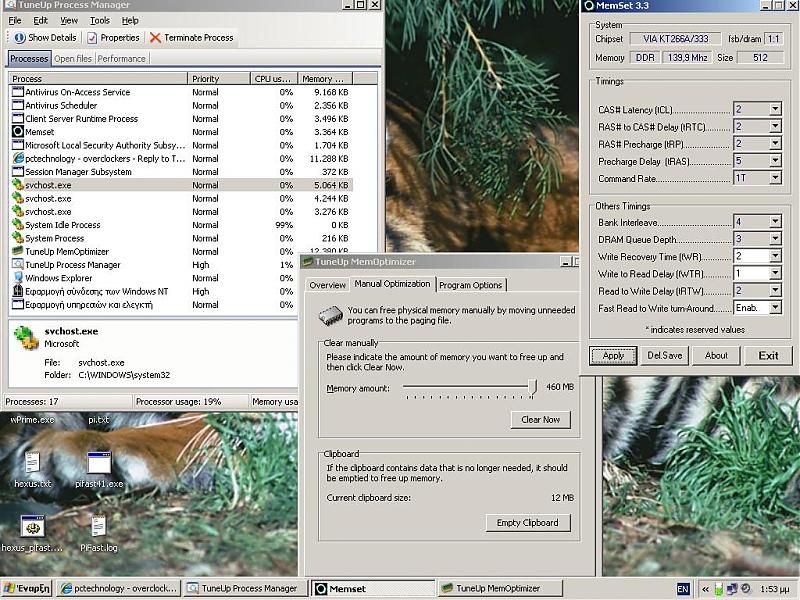
Task: Click the About button in MemSet
Action: tap(716, 356)
